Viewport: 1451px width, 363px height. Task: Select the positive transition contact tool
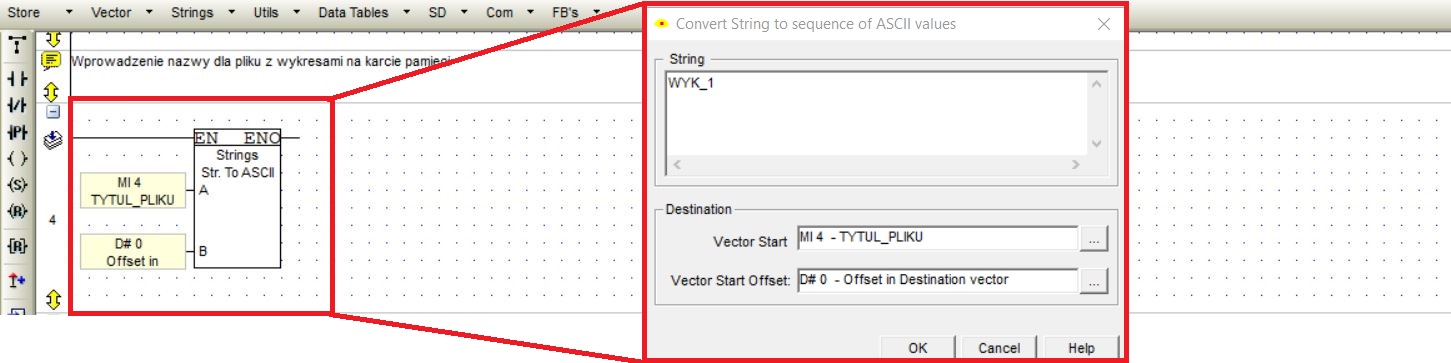coord(17,132)
